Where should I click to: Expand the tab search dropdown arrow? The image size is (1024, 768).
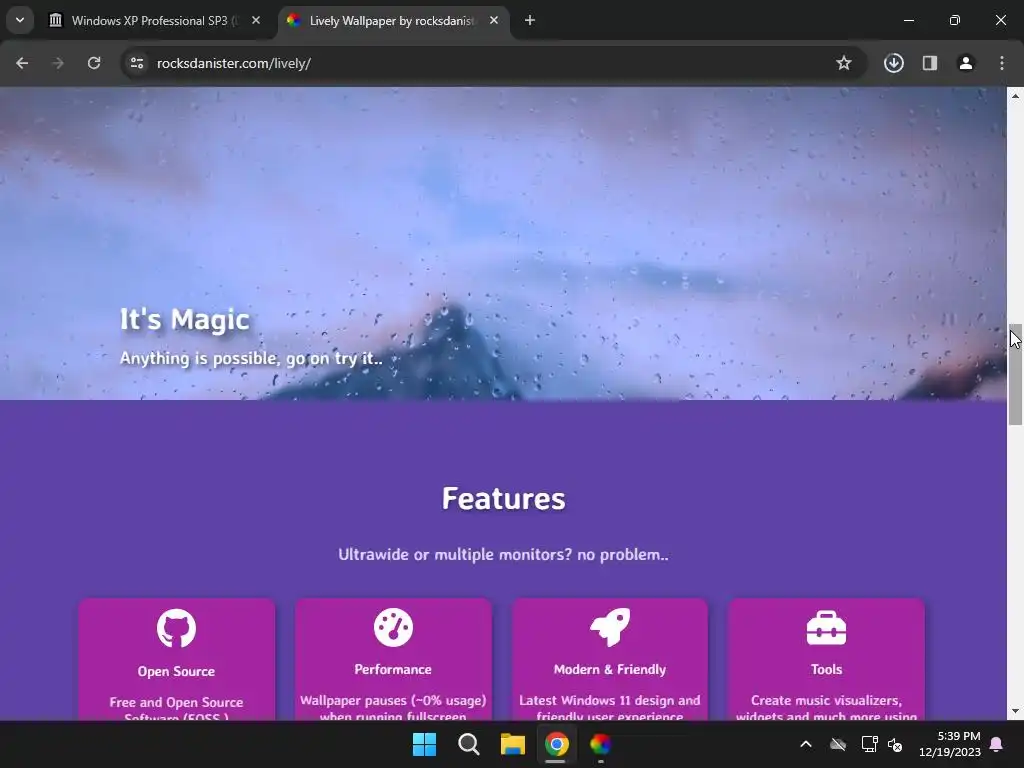tap(20, 20)
